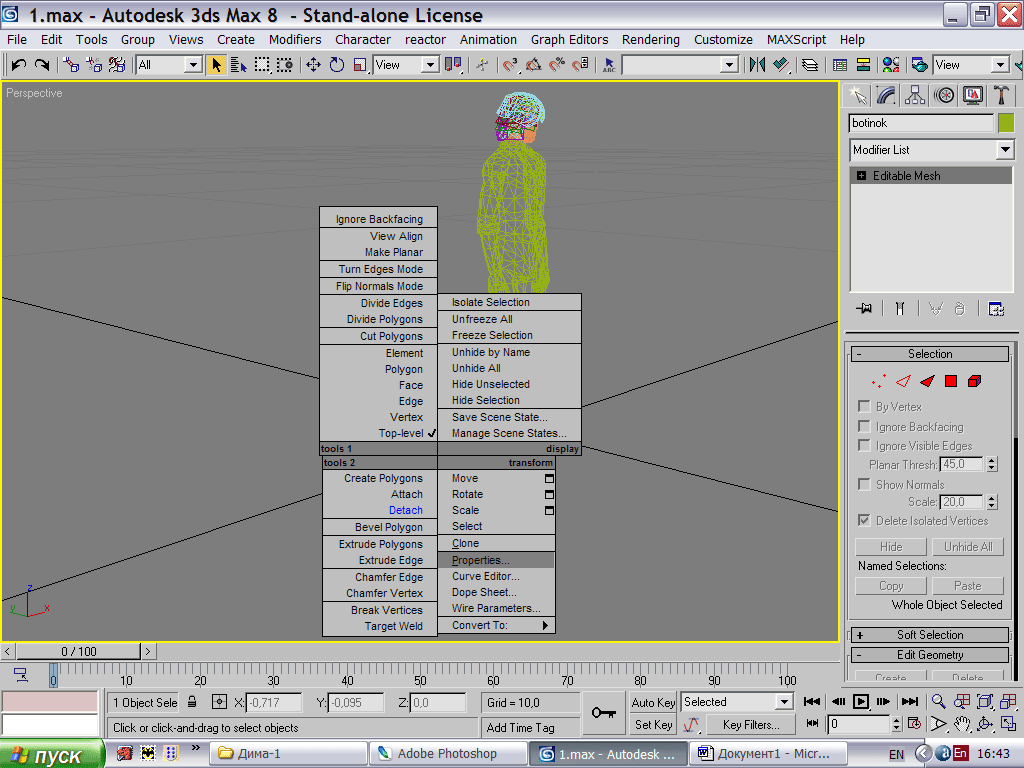This screenshot has width=1024, height=768.
Task: Click the Redo arrow in the toolbar
Action: (x=42, y=65)
